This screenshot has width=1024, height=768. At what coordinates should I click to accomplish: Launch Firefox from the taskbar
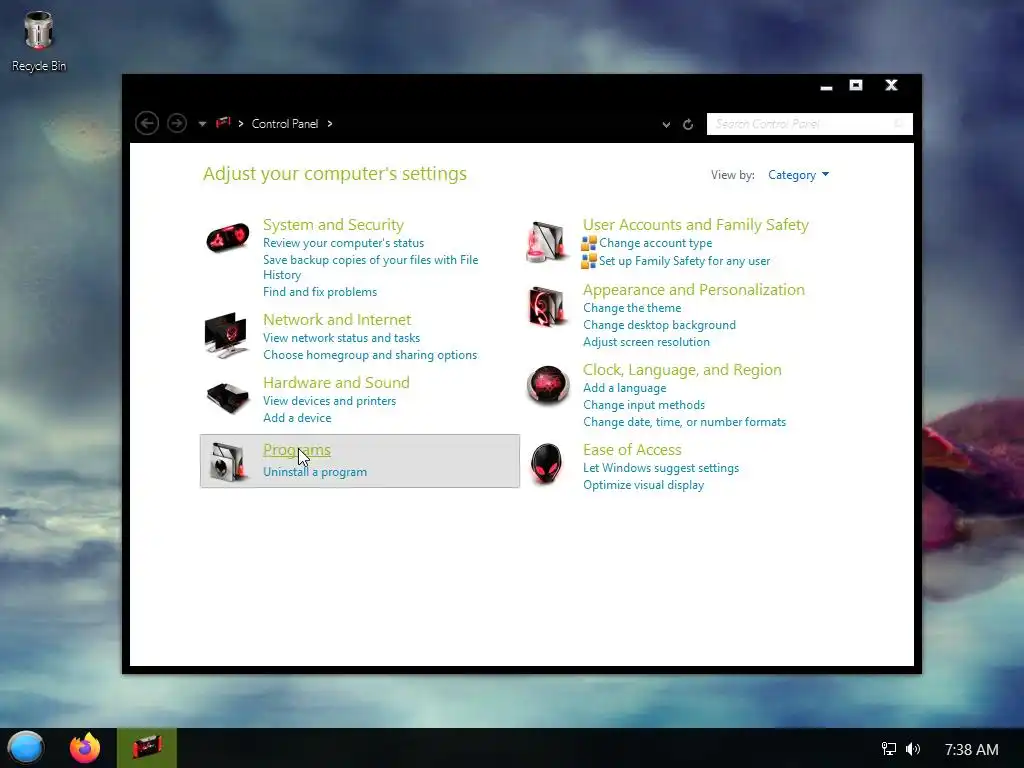[85, 748]
